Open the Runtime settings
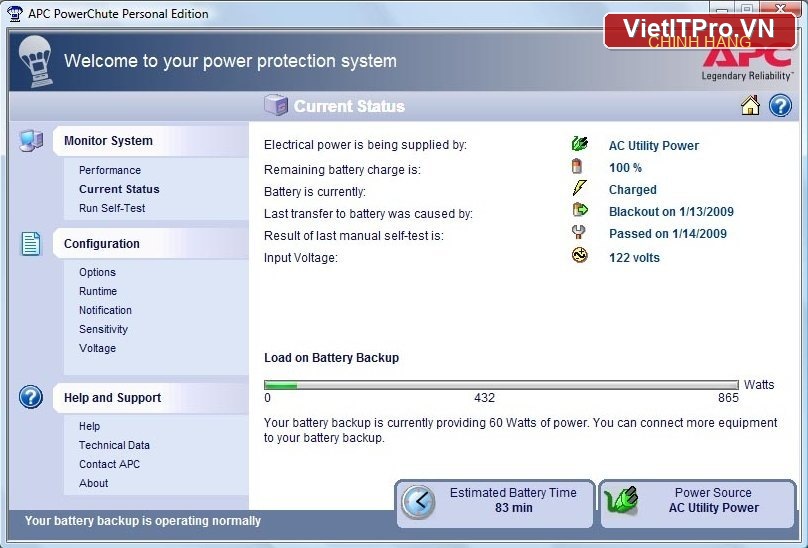This screenshot has height=548, width=808. coord(97,291)
